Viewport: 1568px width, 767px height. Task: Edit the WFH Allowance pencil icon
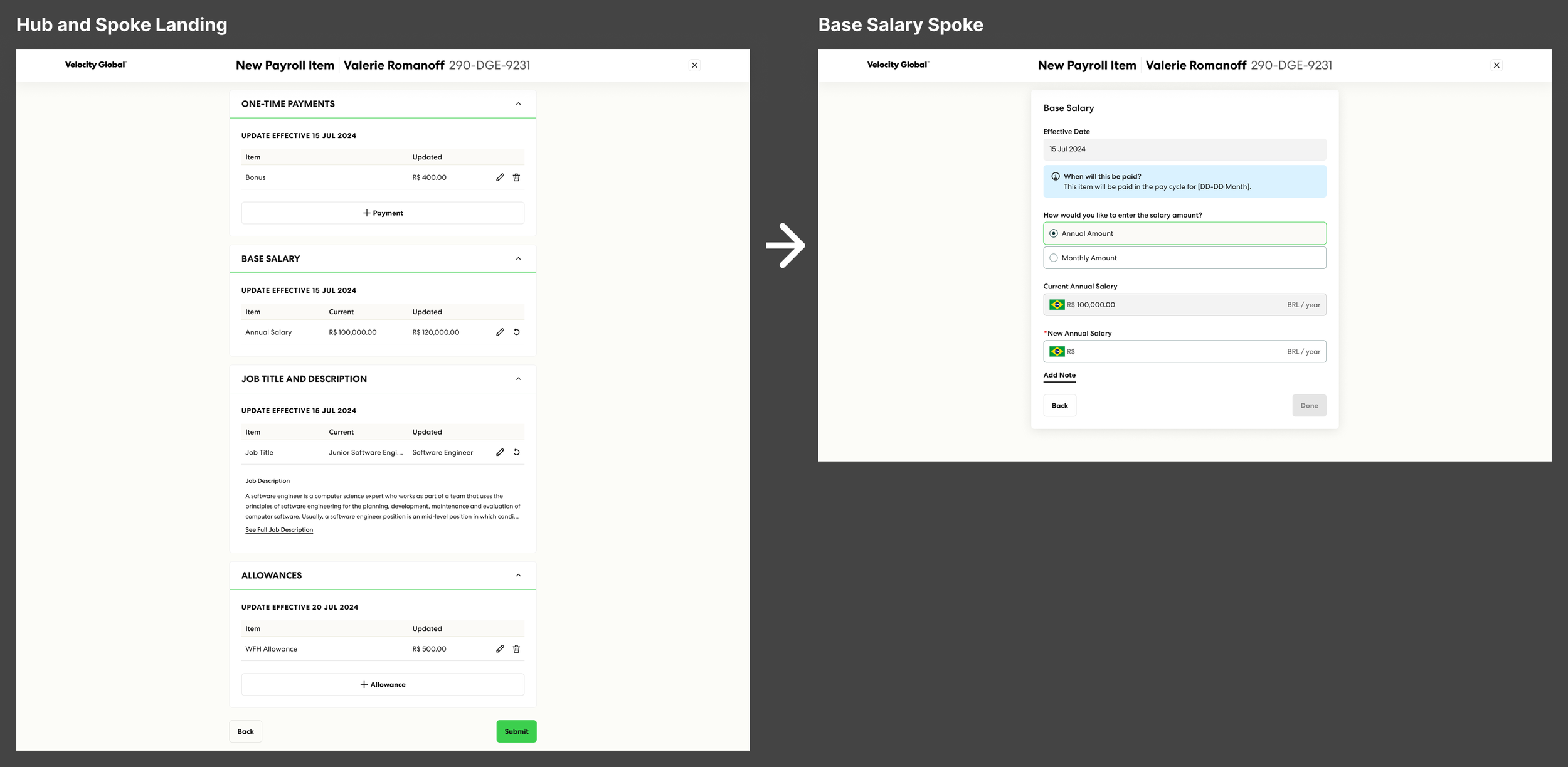tap(500, 649)
